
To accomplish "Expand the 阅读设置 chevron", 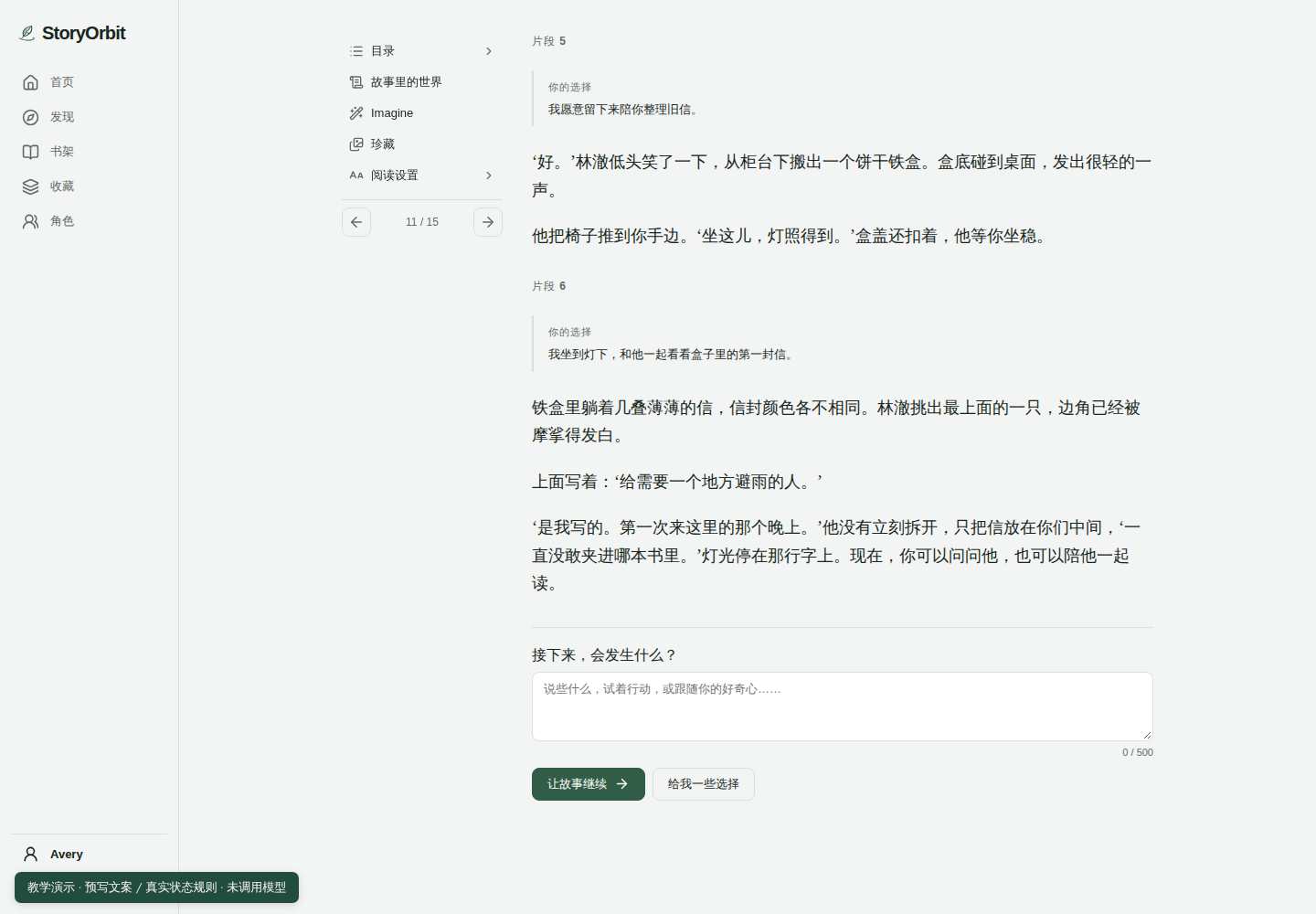I will [489, 175].
